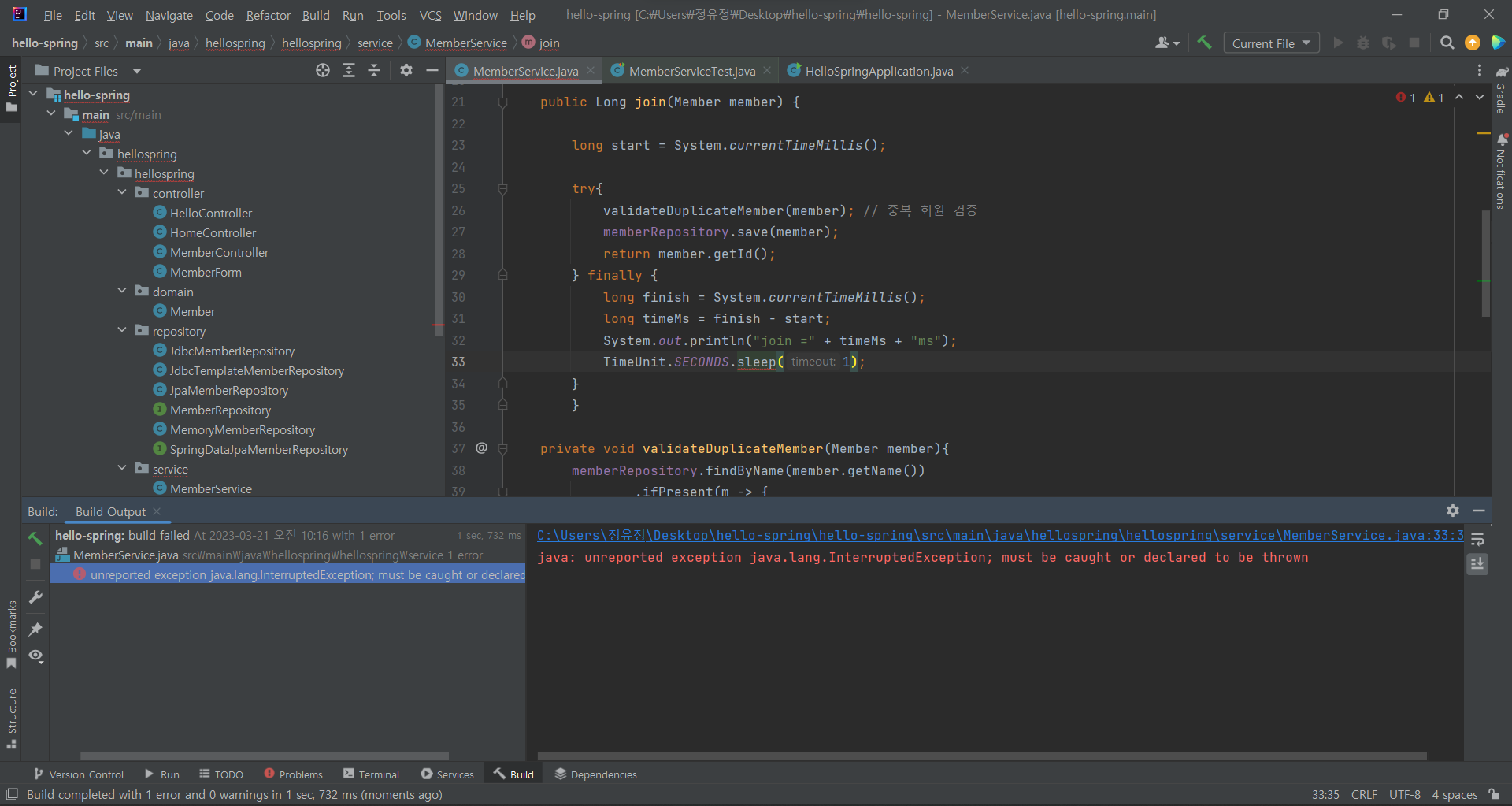The width and height of the screenshot is (1512, 806).
Task: Click the IDE update arrow icon
Action: [1472, 43]
